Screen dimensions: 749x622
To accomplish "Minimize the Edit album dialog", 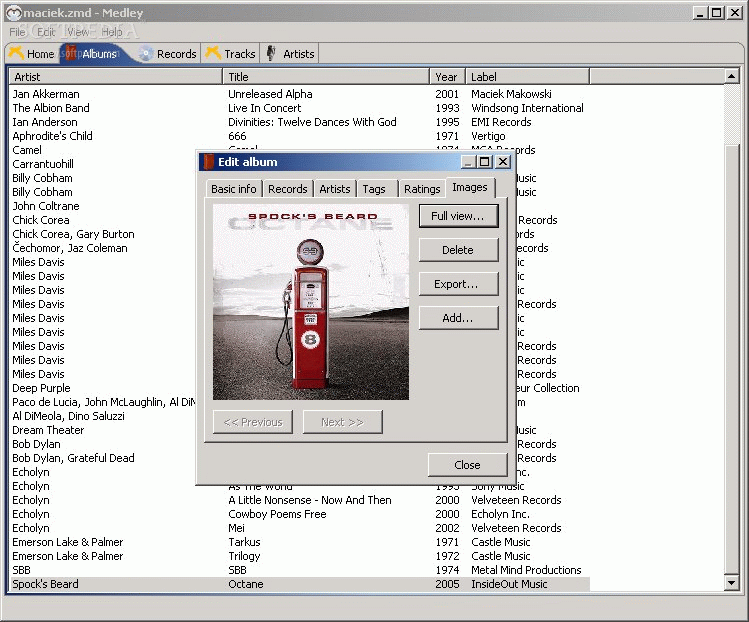I will pyautogui.click(x=469, y=162).
